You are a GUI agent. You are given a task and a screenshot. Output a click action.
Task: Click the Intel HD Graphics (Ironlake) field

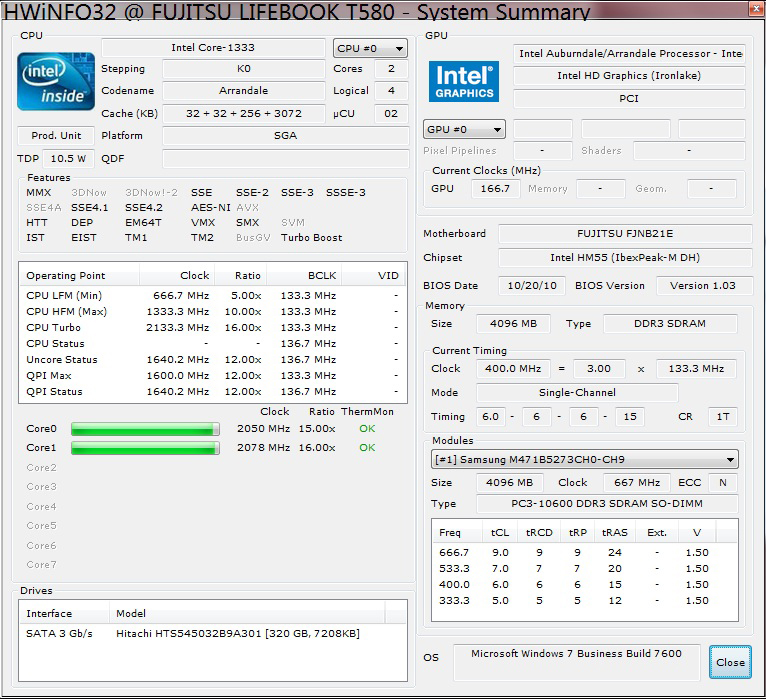(629, 76)
